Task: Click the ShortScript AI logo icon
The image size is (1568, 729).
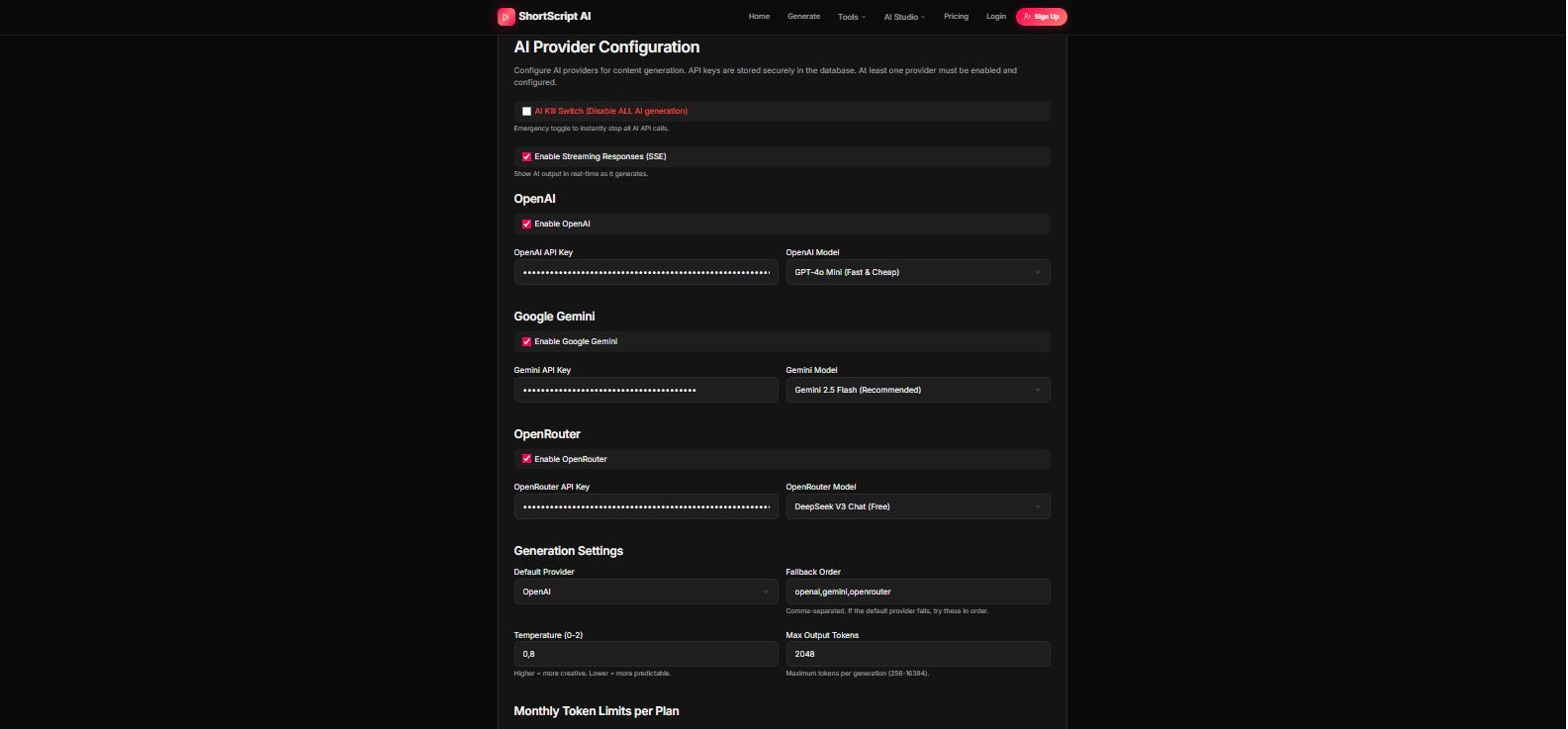Action: [507, 17]
